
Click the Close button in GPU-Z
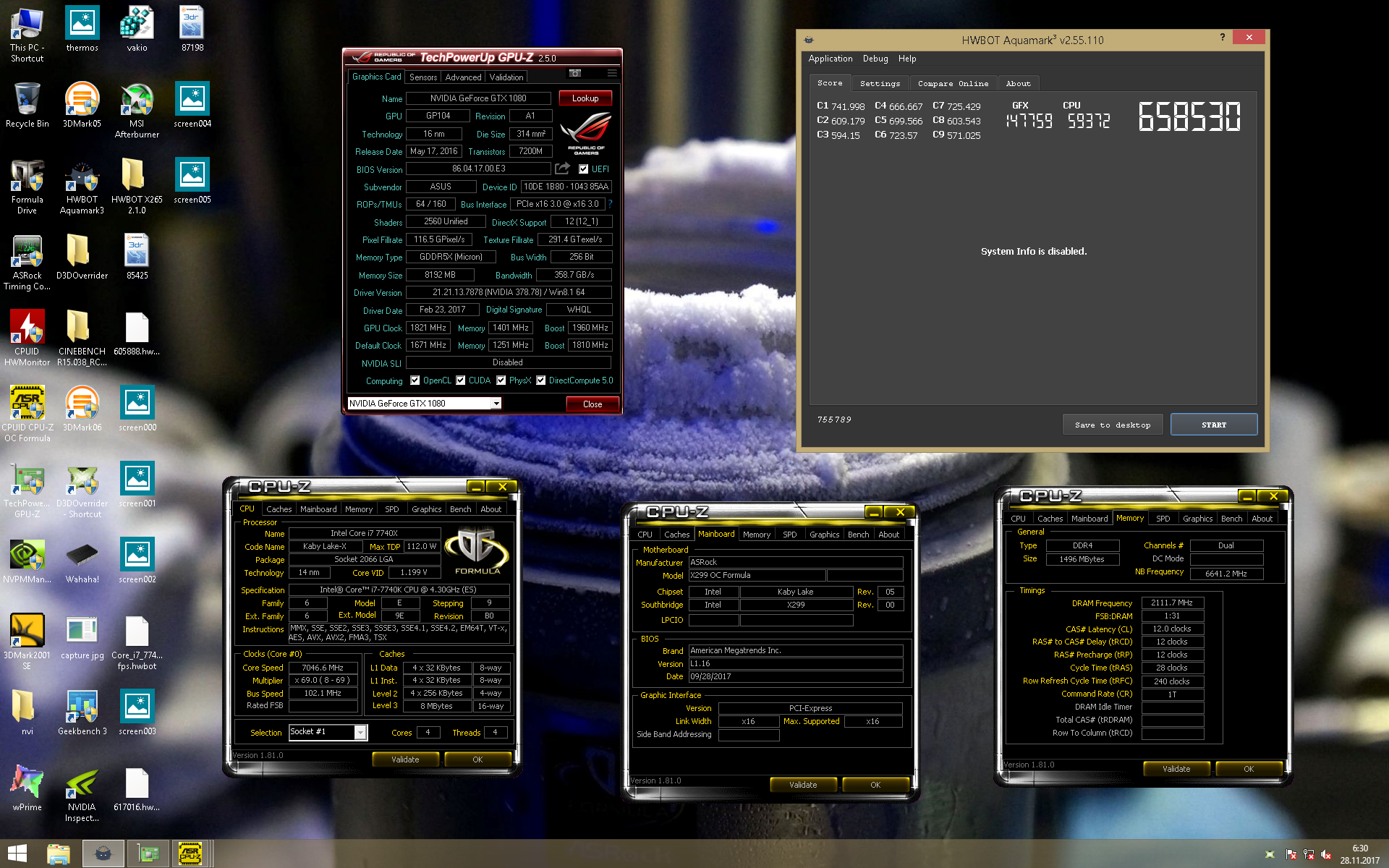(592, 404)
